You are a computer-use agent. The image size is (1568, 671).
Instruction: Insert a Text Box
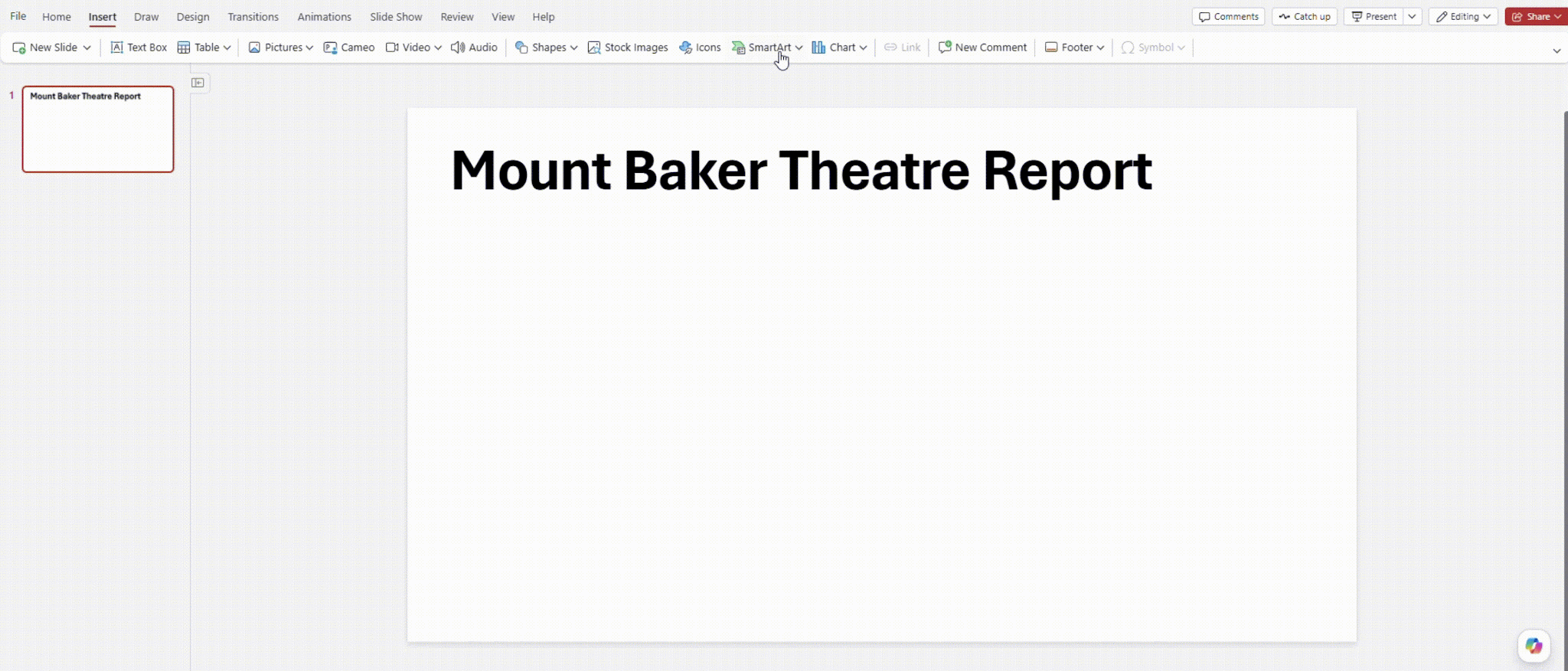point(139,47)
